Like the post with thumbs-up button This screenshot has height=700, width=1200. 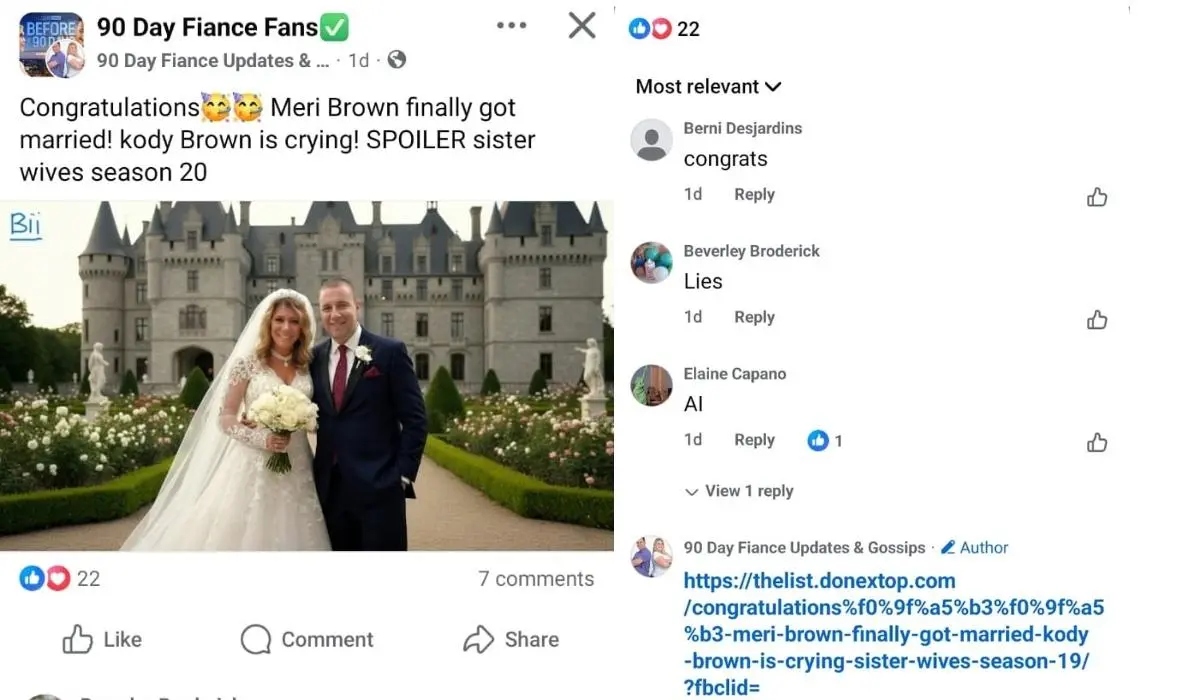point(102,639)
